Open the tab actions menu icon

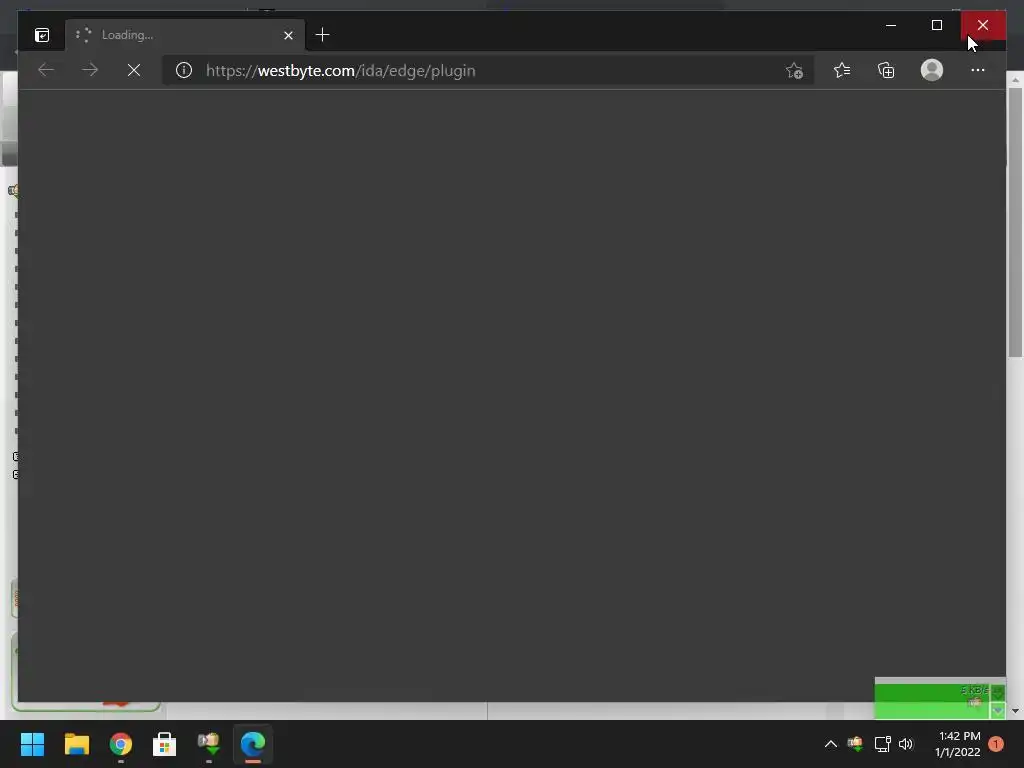coord(42,35)
